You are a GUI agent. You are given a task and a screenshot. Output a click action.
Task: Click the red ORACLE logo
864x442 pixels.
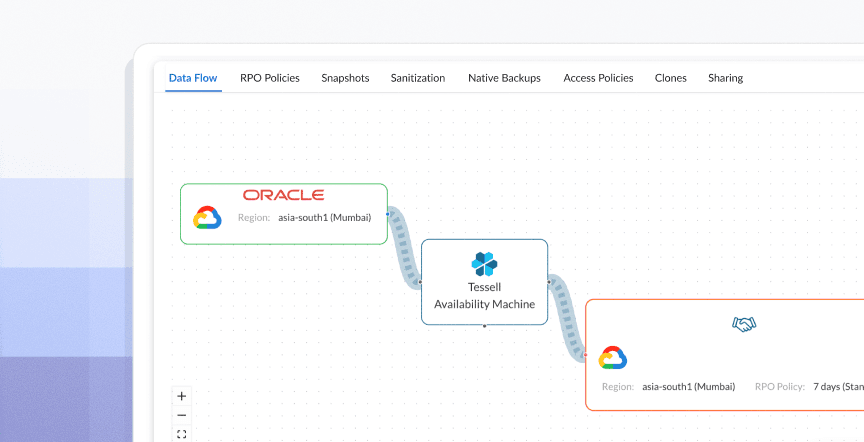(284, 195)
